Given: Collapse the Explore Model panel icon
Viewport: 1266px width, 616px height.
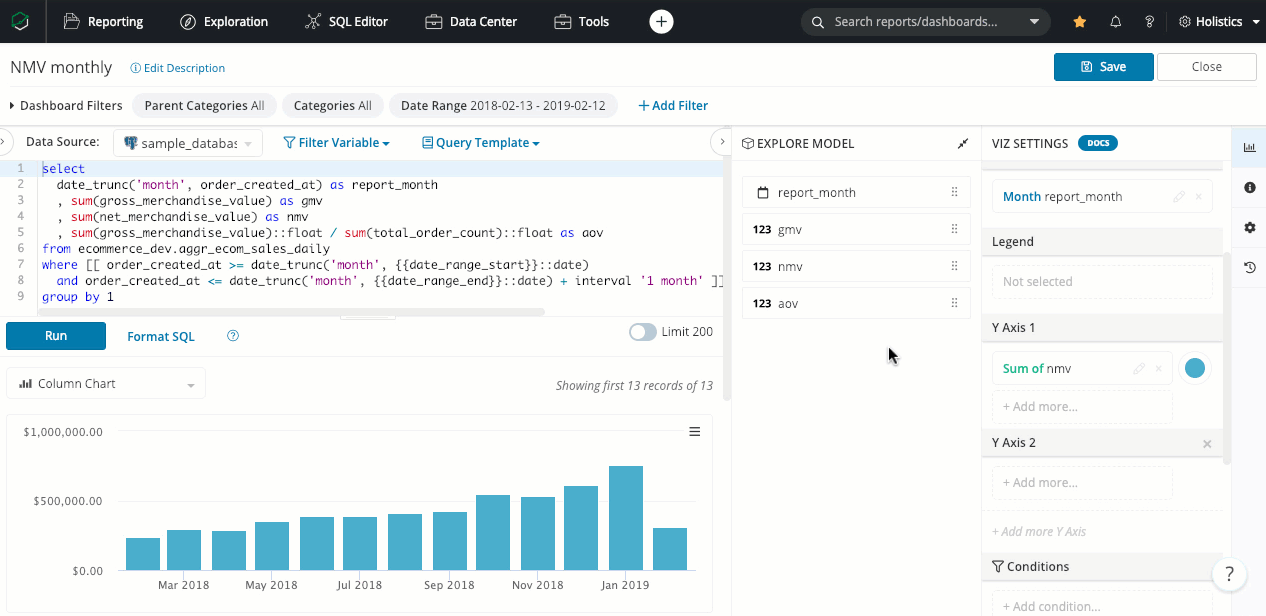Looking at the screenshot, I should pyautogui.click(x=963, y=144).
